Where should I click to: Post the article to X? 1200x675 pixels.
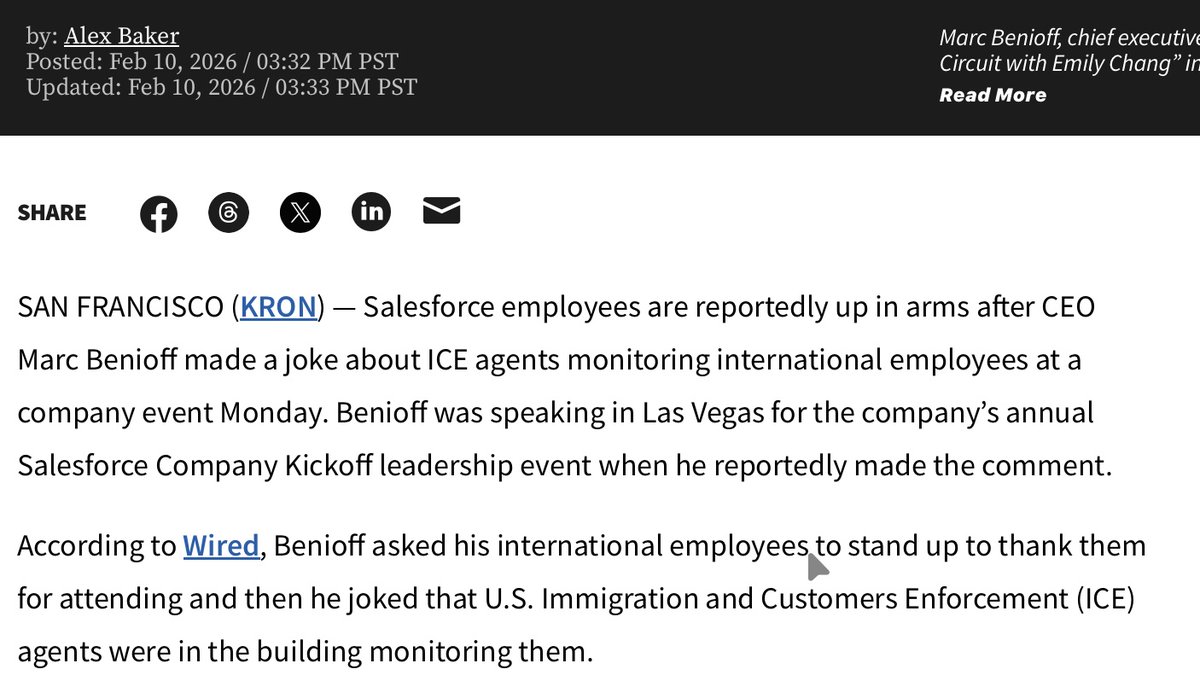300,212
